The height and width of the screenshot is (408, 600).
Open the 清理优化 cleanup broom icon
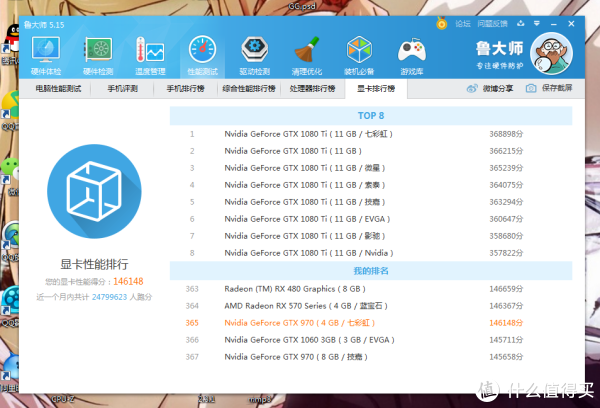coord(307,55)
